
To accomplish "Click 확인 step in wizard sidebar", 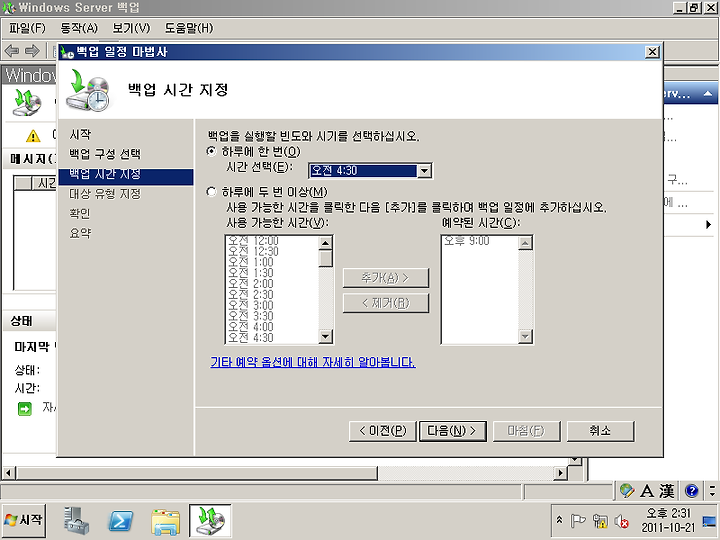I will (x=80, y=214).
